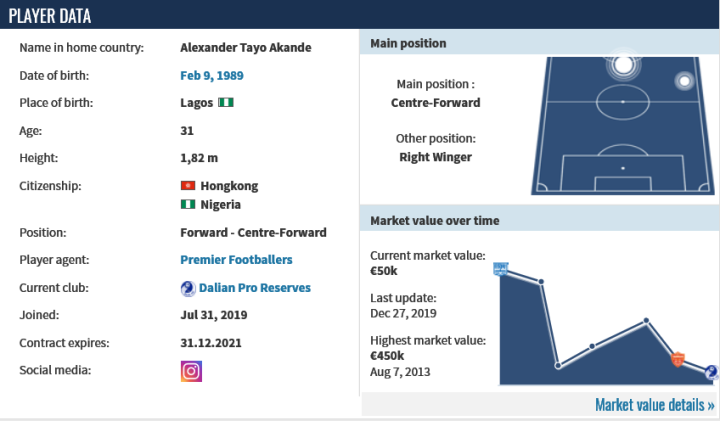This screenshot has height=421, width=720.
Task: Click the blue club crest at chart end
Action: 710,373
